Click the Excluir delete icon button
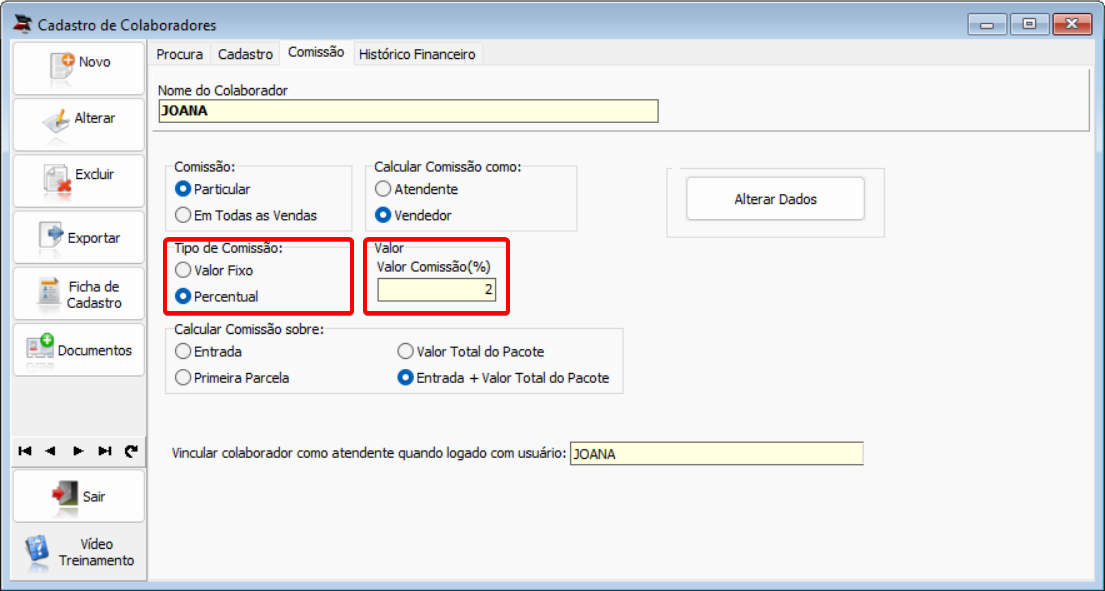Viewport: 1105px width, 591px height. click(x=78, y=181)
